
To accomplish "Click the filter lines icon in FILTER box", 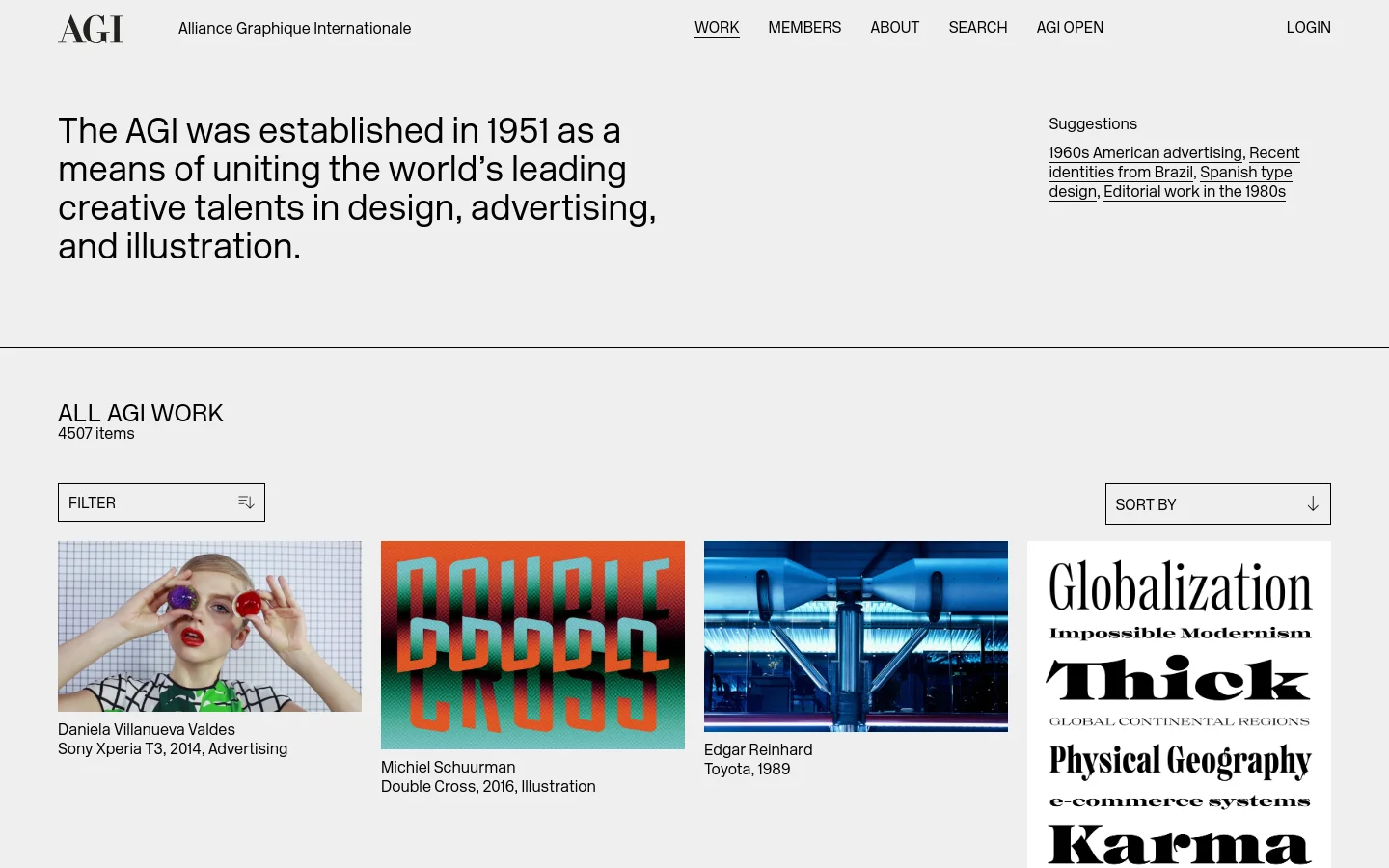I will pyautogui.click(x=246, y=502).
